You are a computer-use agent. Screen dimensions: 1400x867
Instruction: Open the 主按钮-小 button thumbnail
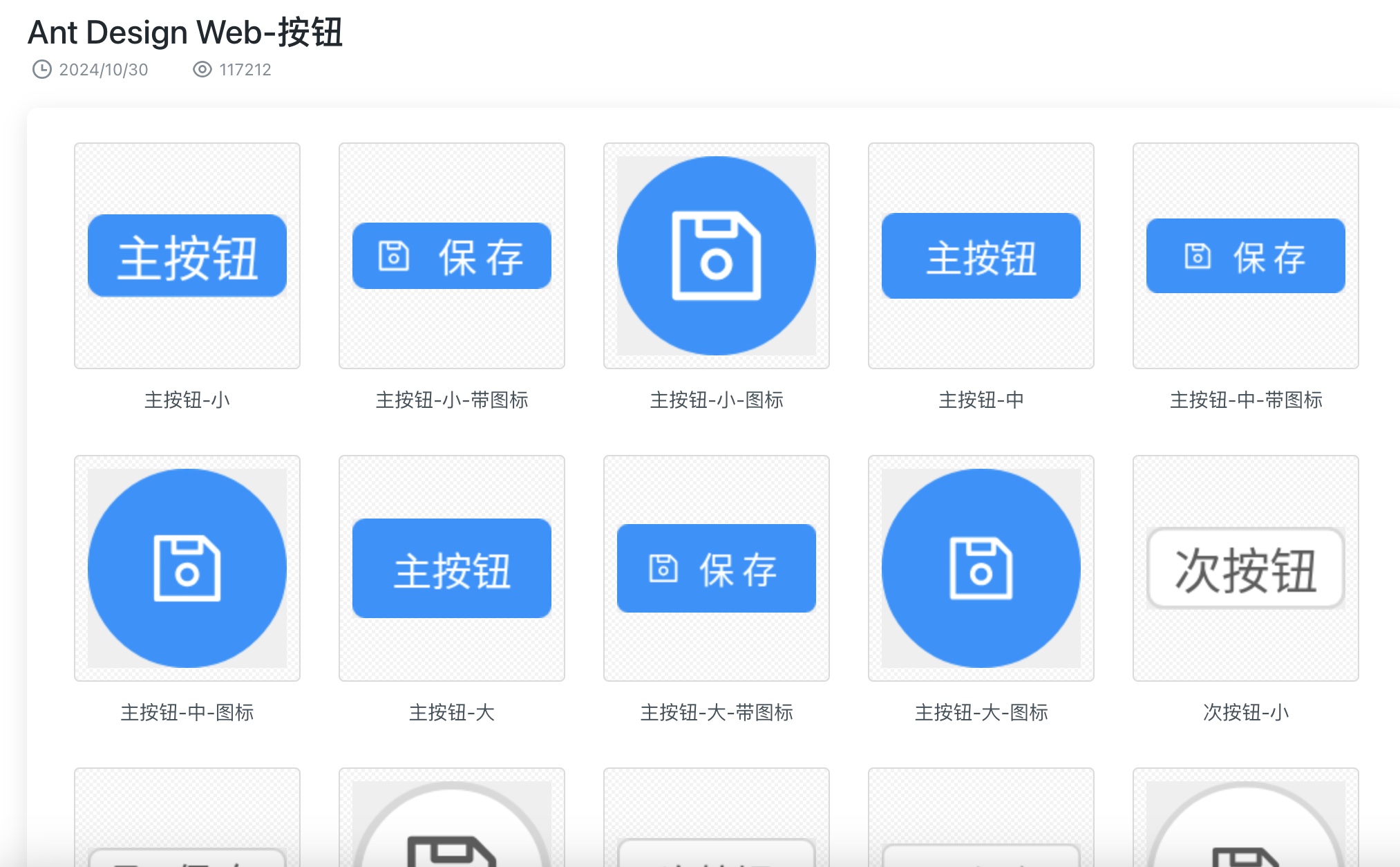click(187, 256)
